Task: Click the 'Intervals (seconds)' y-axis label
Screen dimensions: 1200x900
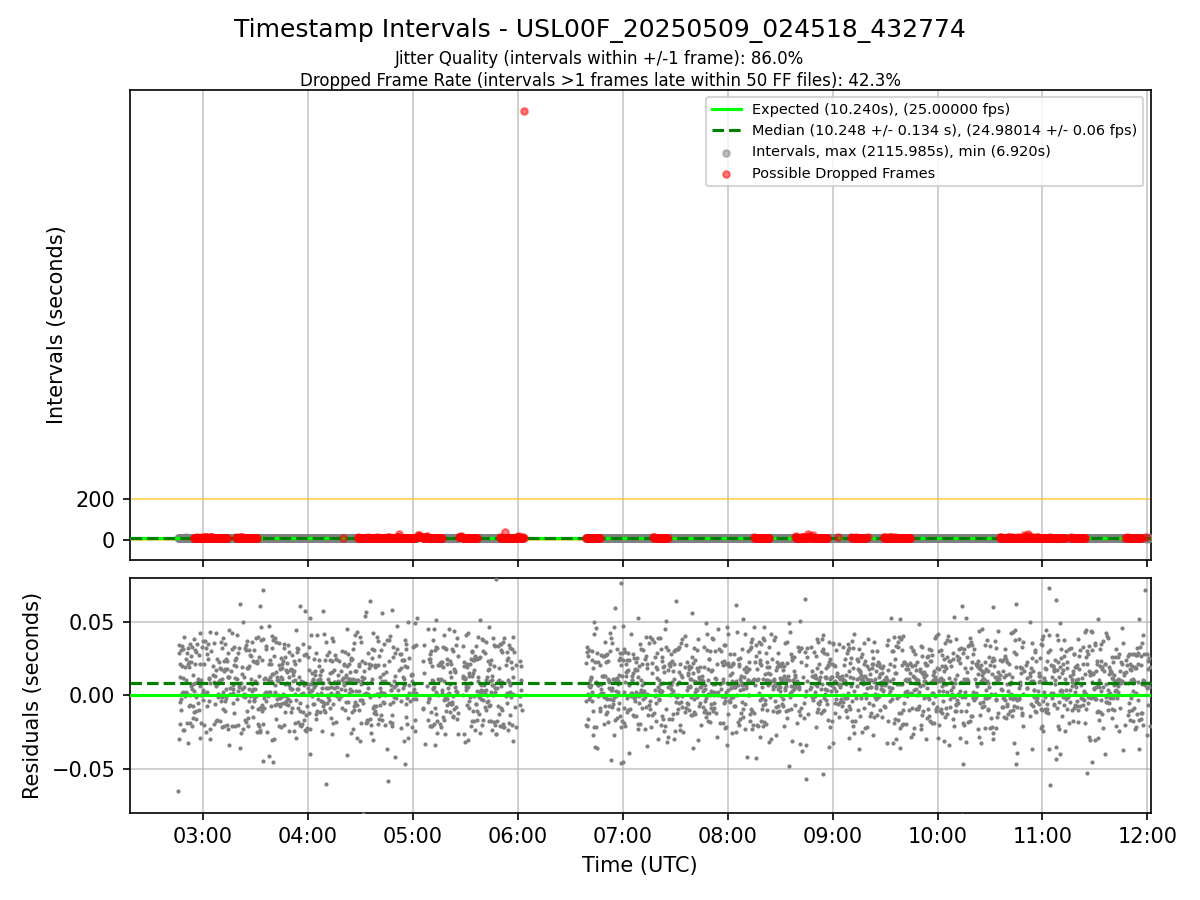Action: click(x=56, y=325)
